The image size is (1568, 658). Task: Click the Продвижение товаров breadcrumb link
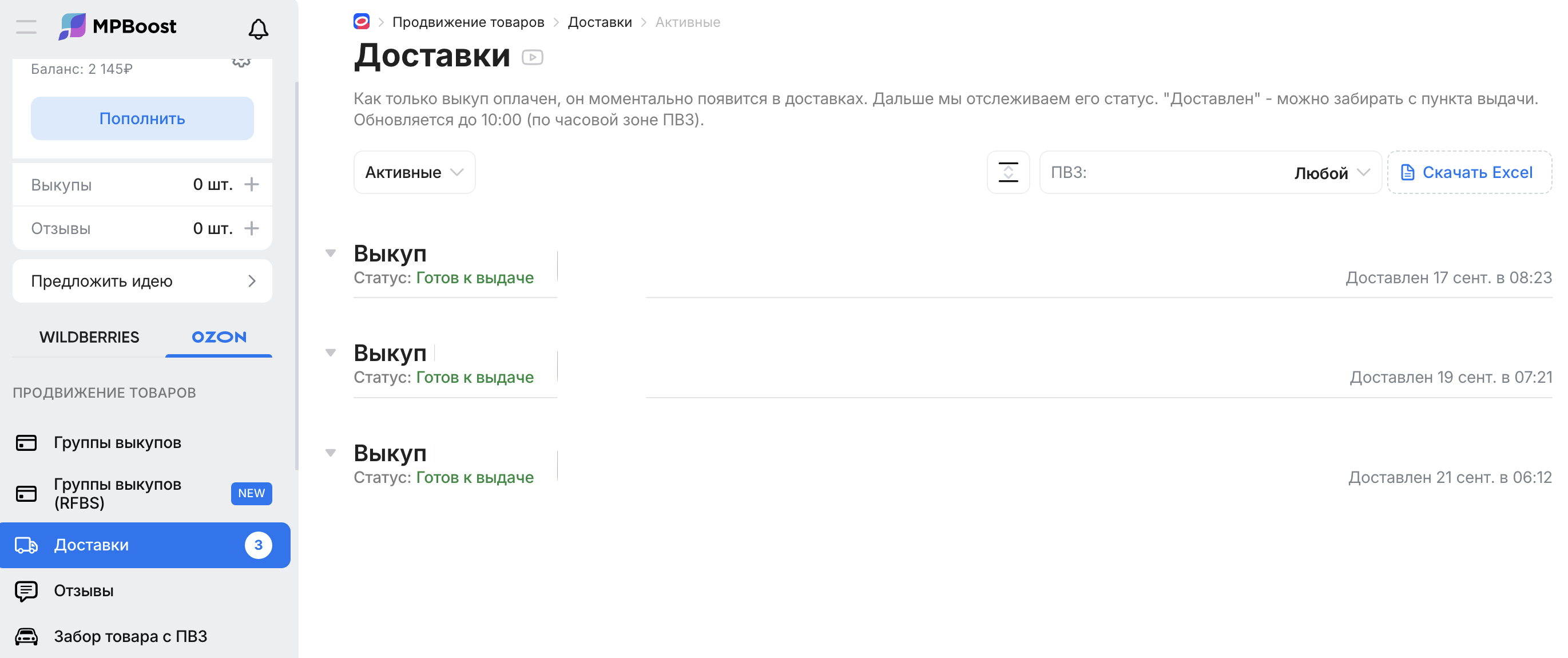[468, 22]
